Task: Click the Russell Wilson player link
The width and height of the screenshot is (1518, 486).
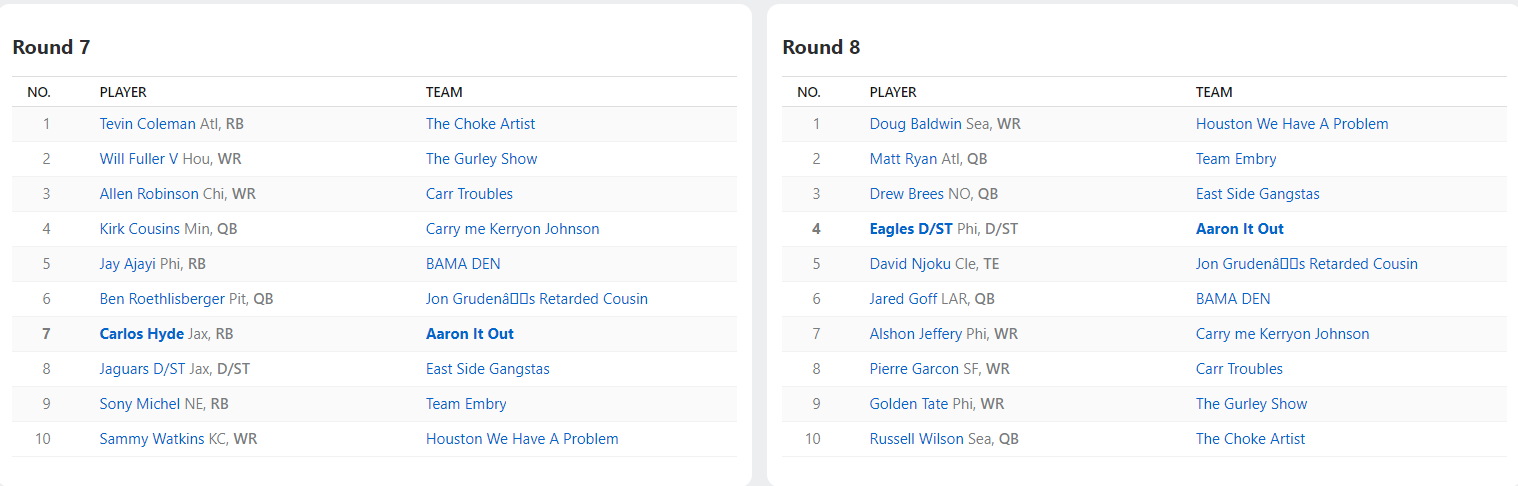Action: click(916, 439)
